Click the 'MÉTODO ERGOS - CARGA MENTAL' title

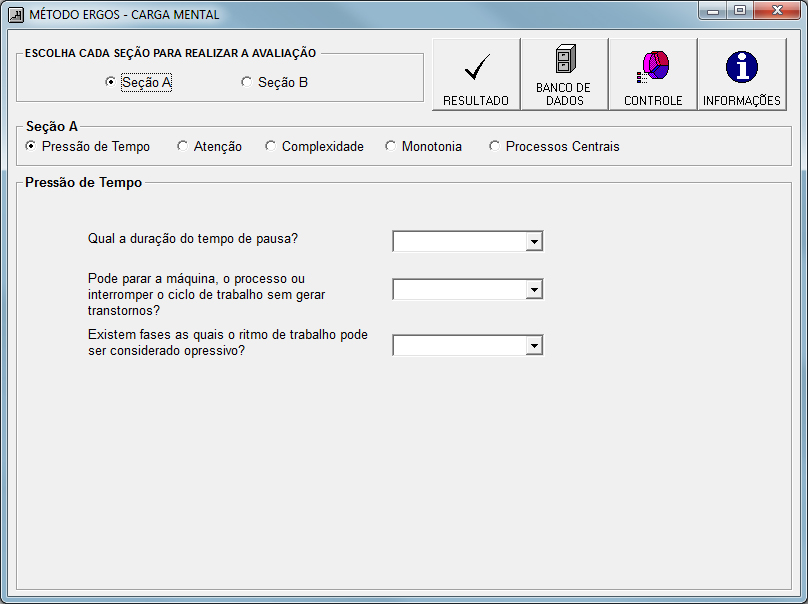pyautogui.click(x=124, y=14)
